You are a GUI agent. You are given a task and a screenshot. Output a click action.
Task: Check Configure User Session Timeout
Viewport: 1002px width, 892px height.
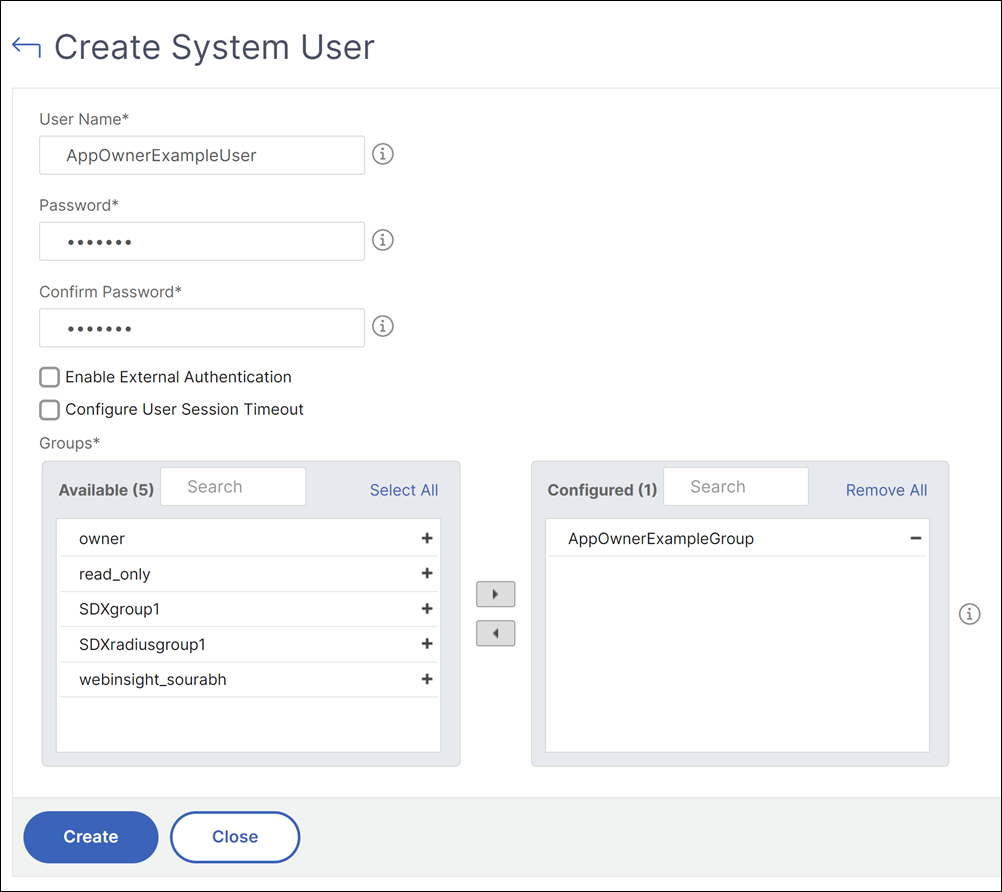point(49,410)
